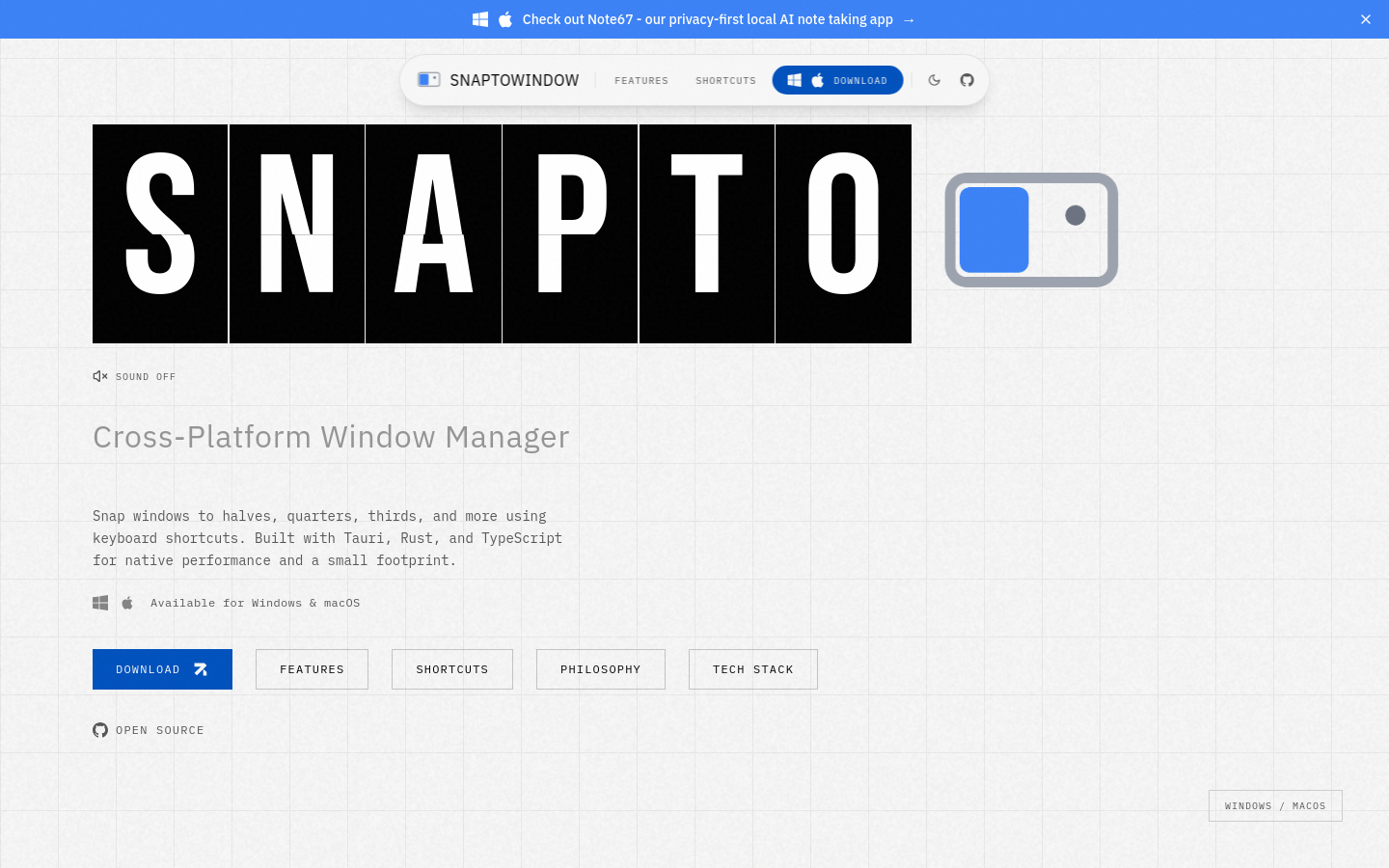The width and height of the screenshot is (1389, 868).
Task: Click the Features button below the description
Action: [x=312, y=669]
